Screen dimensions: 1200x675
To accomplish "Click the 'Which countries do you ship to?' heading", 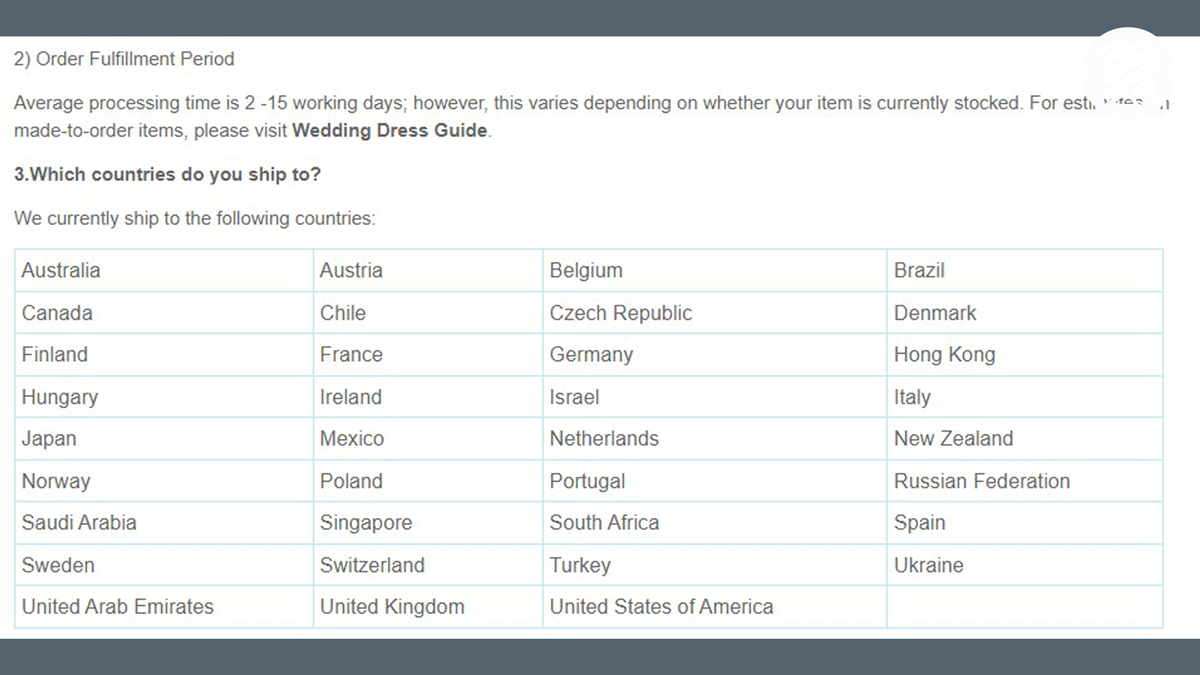I will [167, 174].
